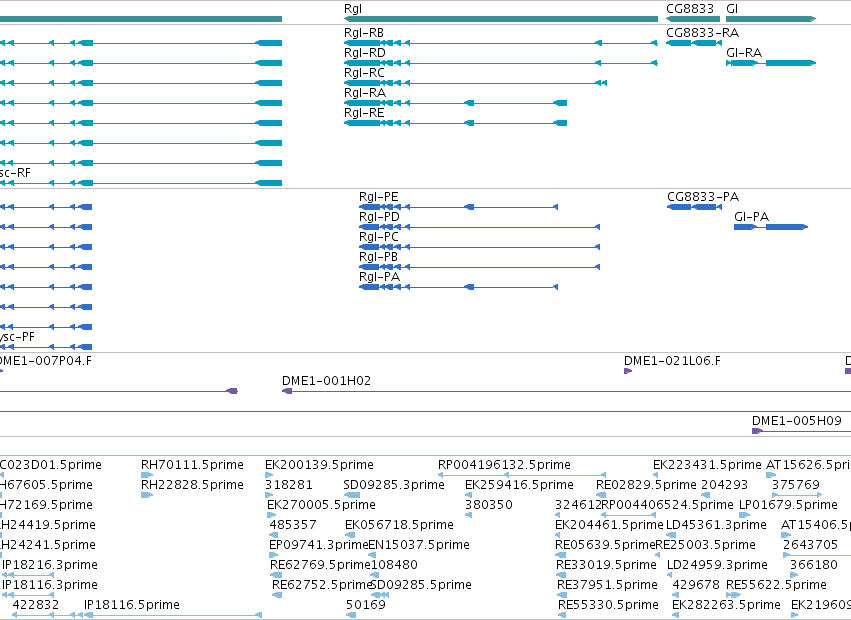Viewport: 851px width, 620px height.
Task: Select the RE62769.5prime EST
Action: point(275,575)
